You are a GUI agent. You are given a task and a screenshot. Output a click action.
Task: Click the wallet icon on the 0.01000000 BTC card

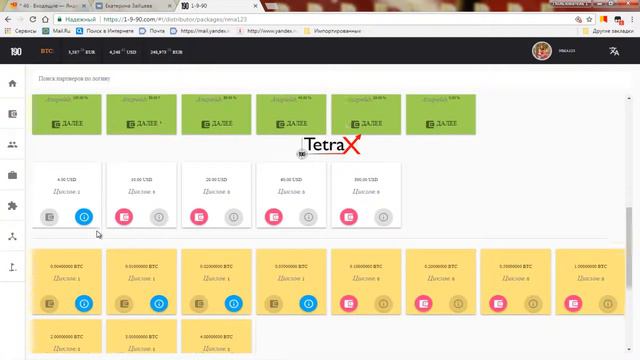click(124, 304)
